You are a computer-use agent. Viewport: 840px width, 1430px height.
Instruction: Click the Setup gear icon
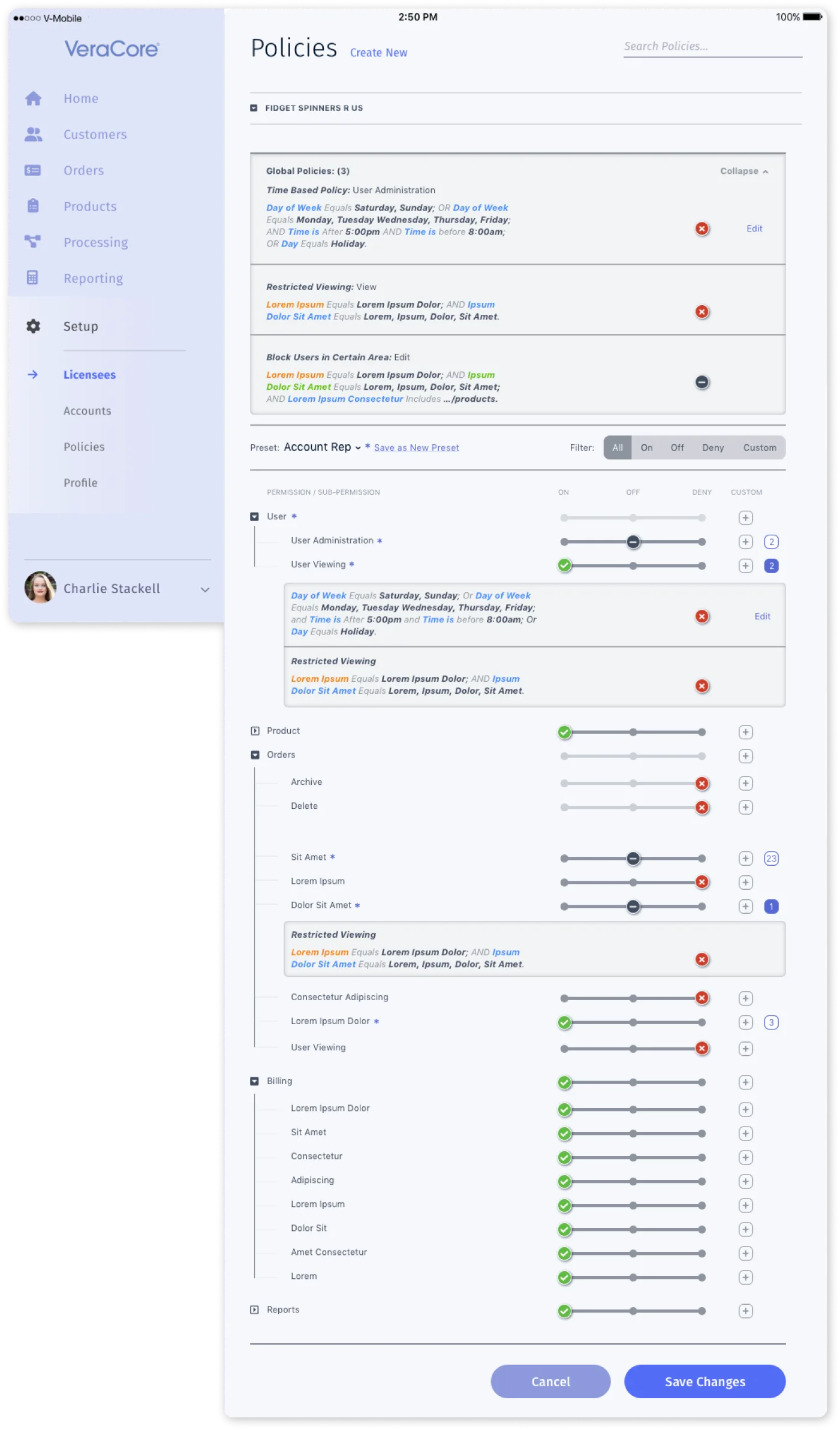click(x=34, y=326)
